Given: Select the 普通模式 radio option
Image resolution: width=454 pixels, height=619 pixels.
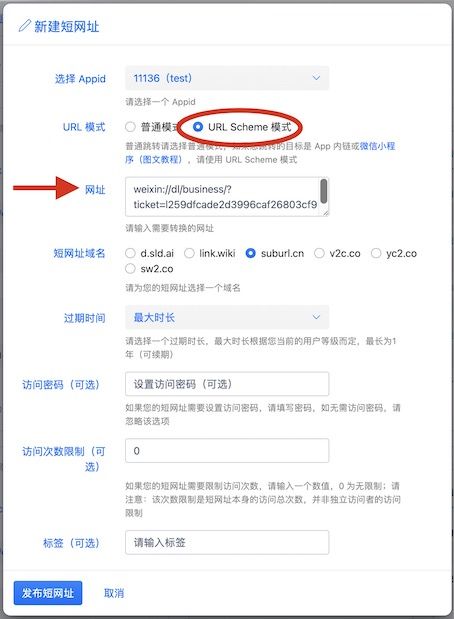Looking at the screenshot, I should pyautogui.click(x=130, y=127).
